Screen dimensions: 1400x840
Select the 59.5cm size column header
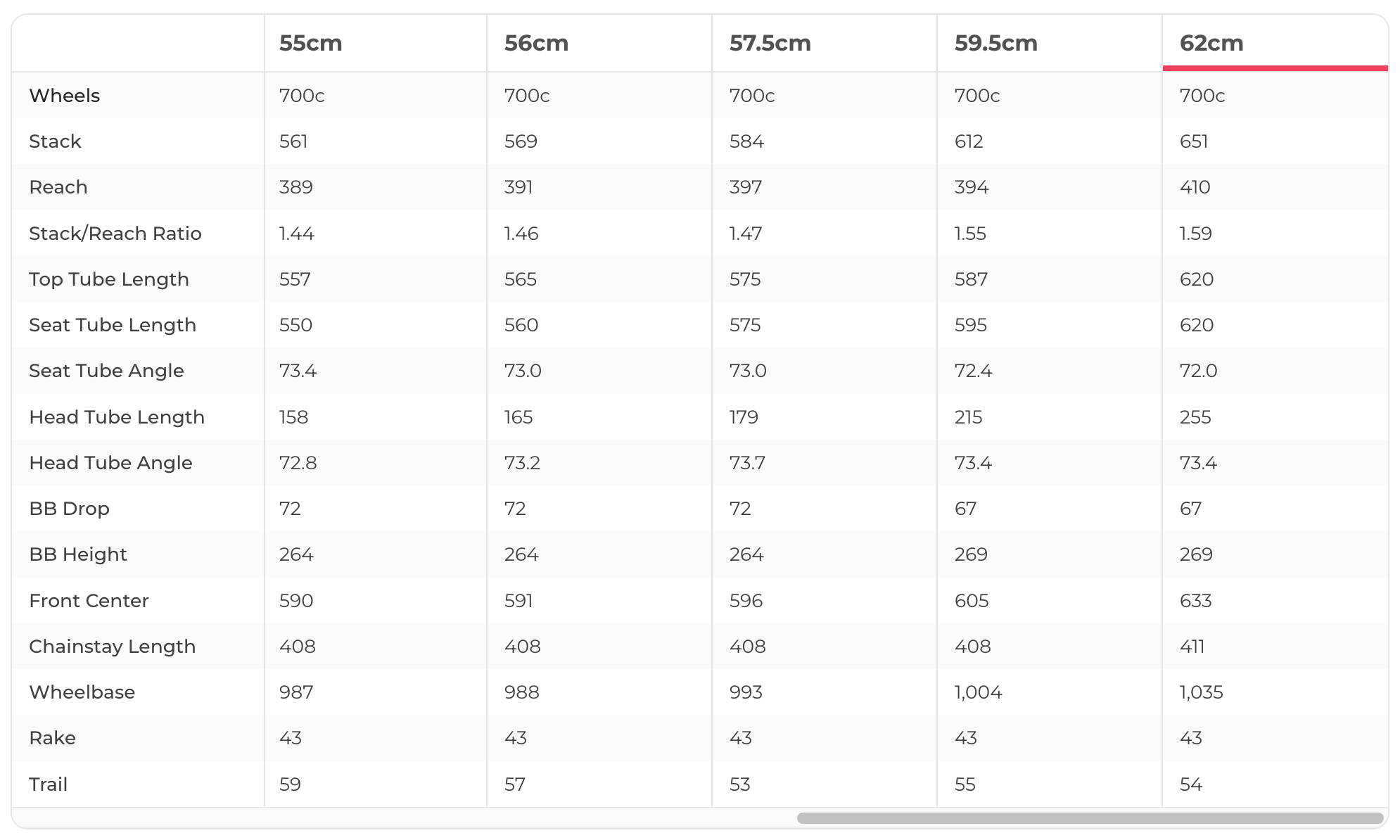(x=995, y=43)
